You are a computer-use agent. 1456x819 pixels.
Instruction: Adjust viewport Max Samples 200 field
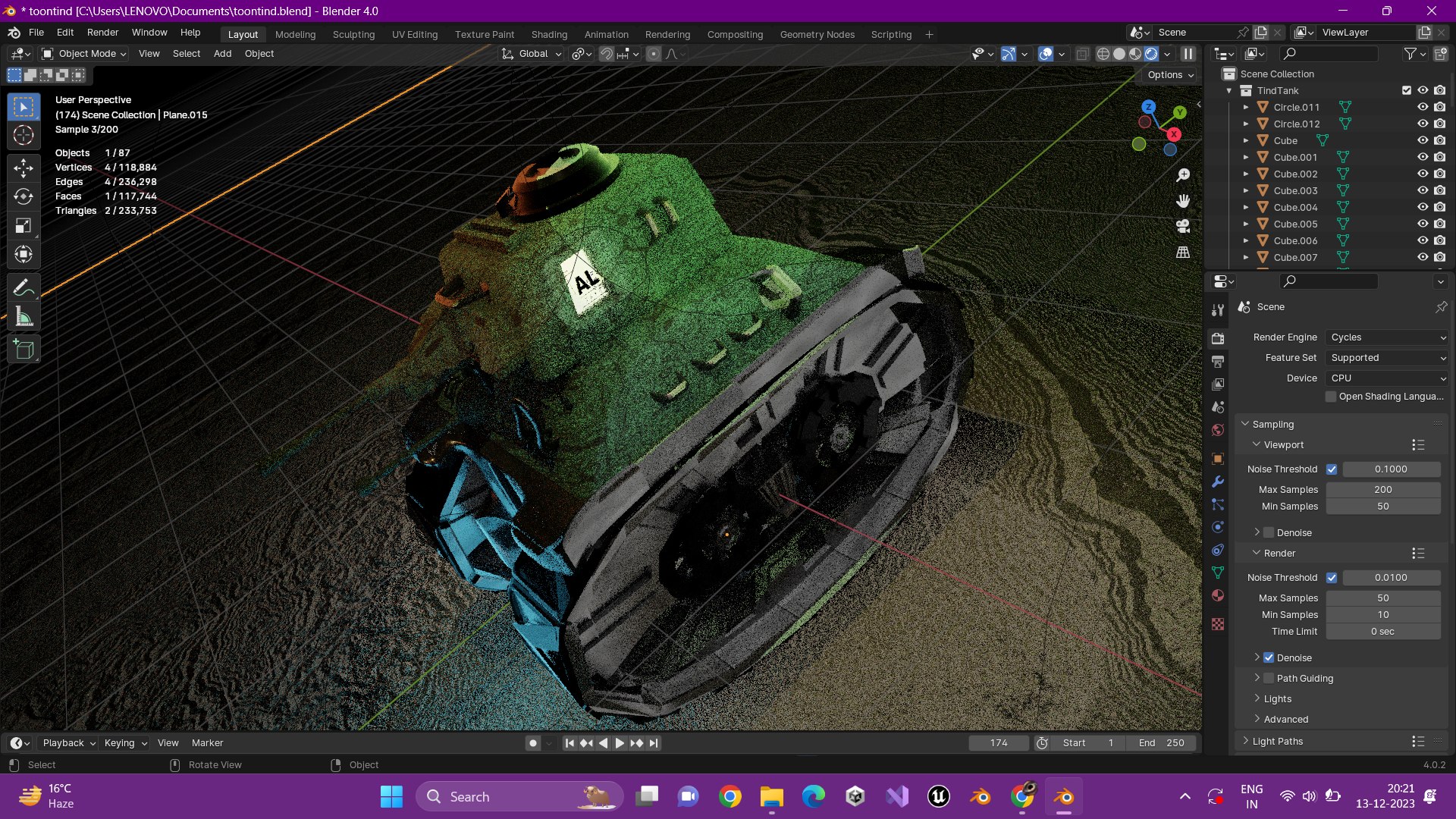(x=1382, y=490)
